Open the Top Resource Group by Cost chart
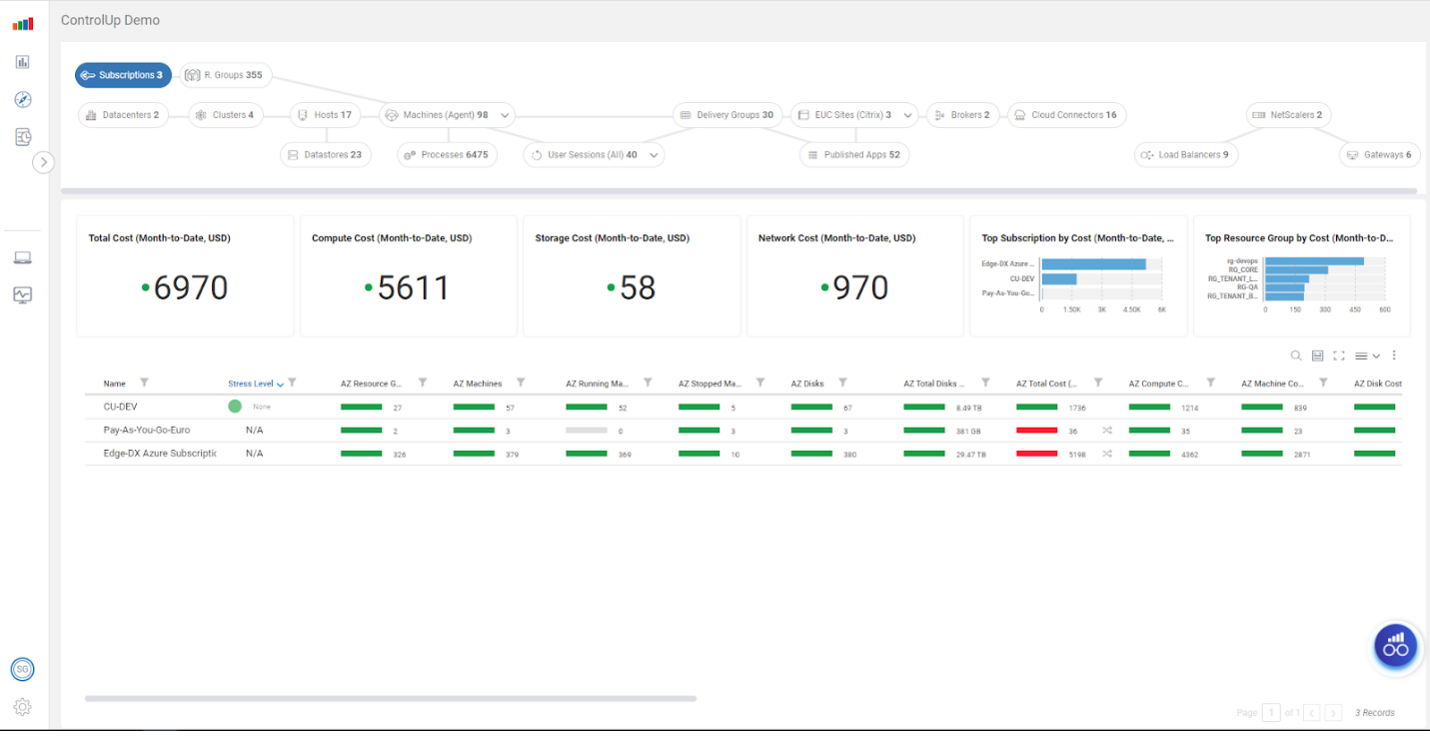Image resolution: width=1430 pixels, height=736 pixels. [x=1302, y=276]
